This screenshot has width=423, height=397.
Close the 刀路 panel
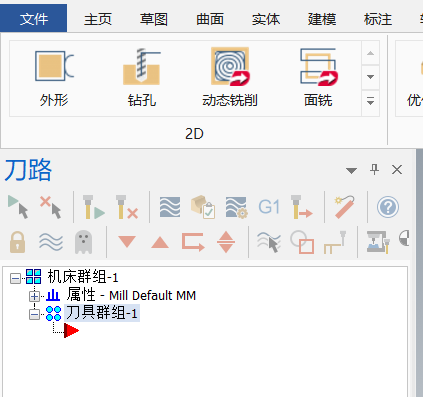tap(397, 170)
